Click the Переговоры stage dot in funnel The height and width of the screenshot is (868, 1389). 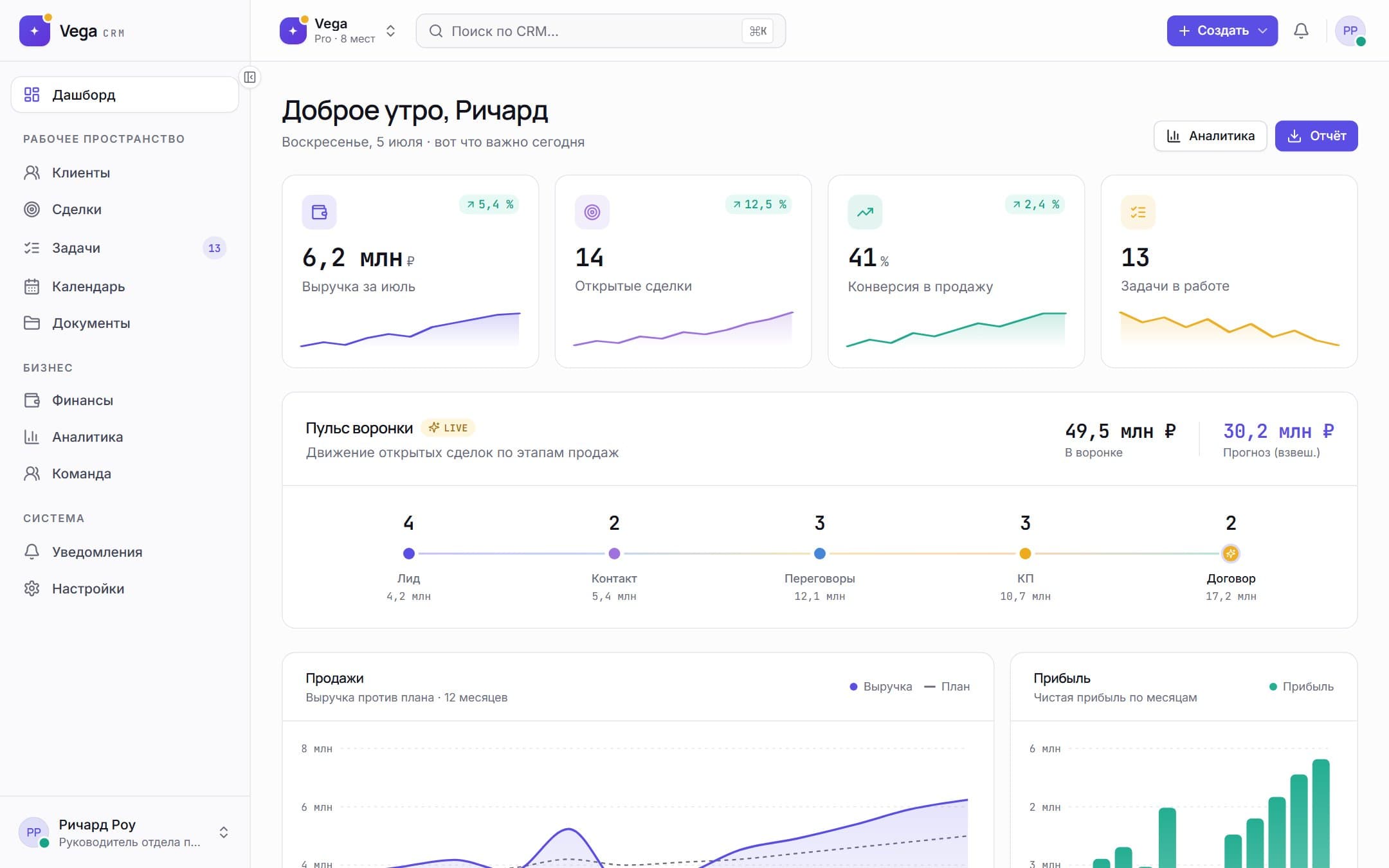tap(819, 553)
